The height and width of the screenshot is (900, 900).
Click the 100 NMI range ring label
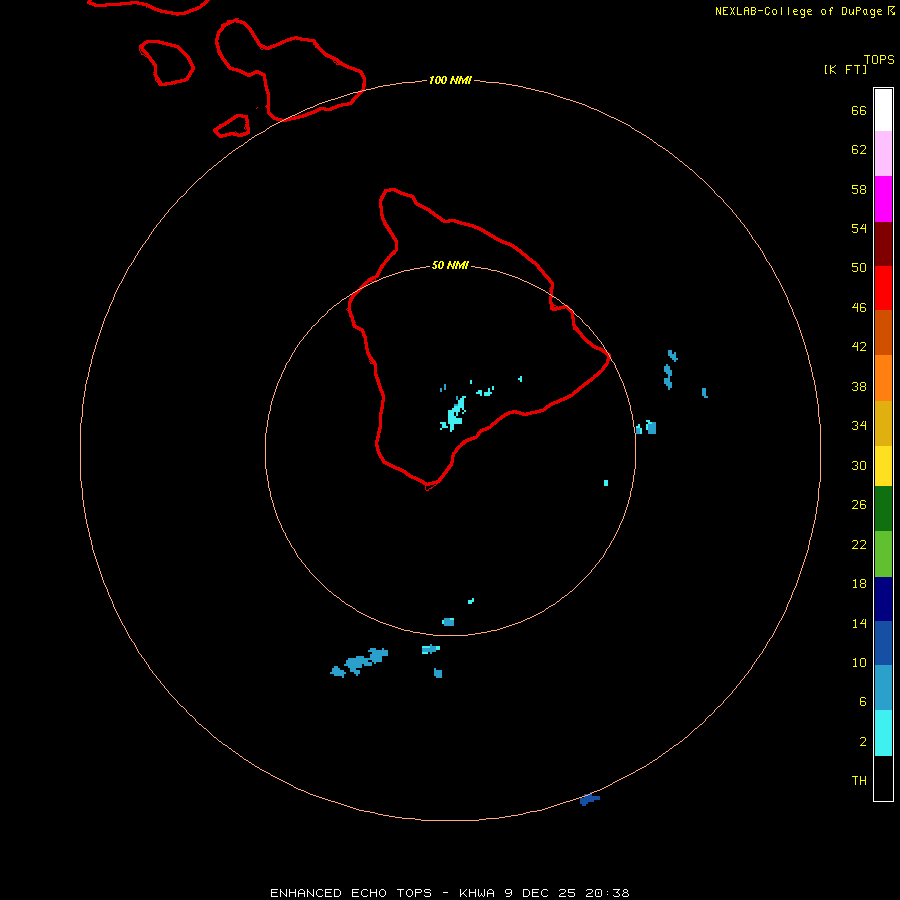tap(450, 80)
